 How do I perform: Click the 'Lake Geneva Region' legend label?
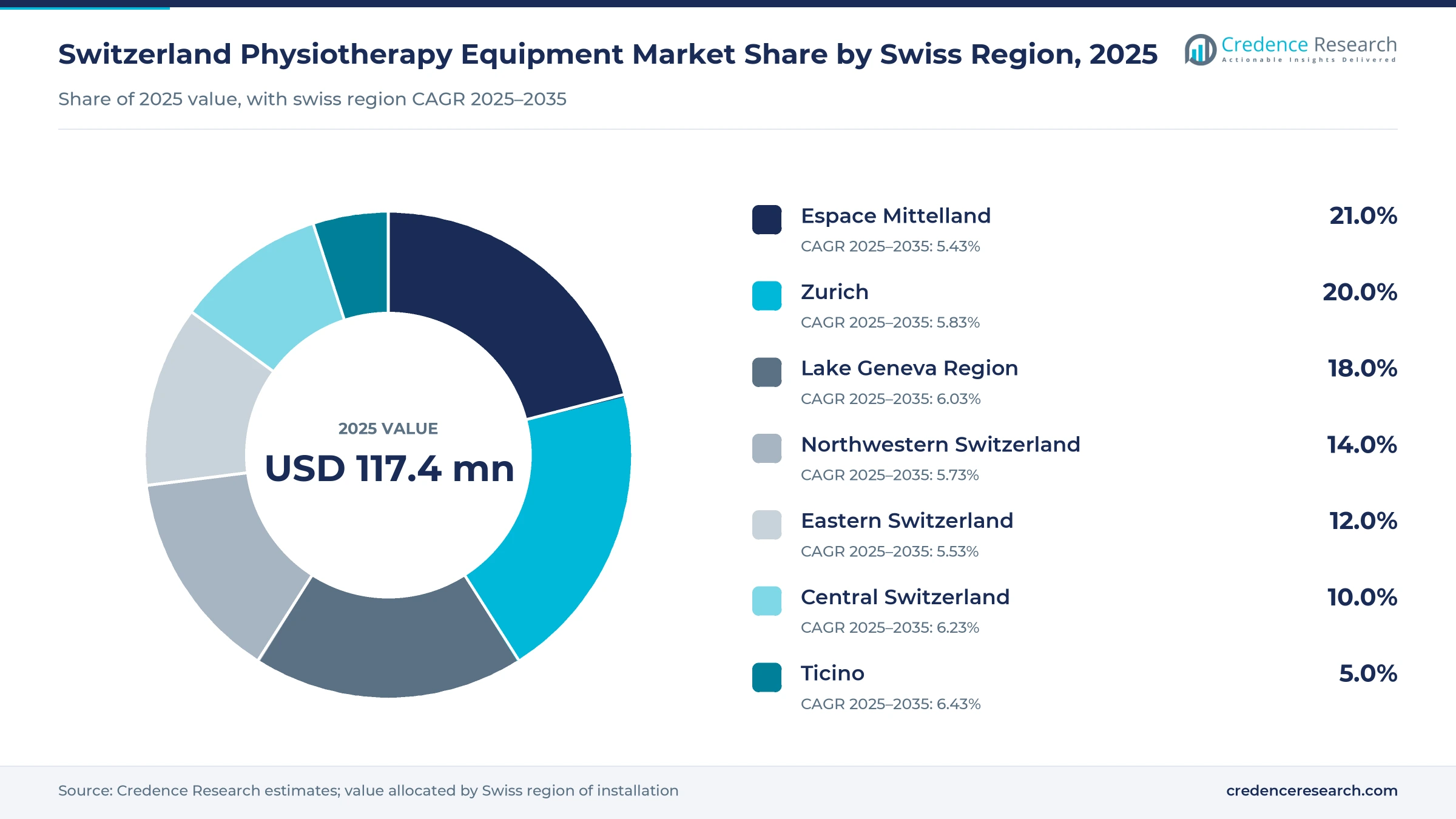(909, 368)
